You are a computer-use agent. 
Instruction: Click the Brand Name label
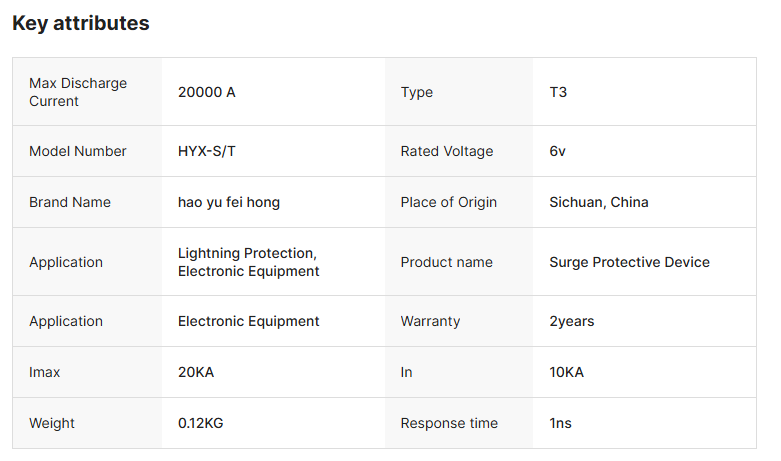pyautogui.click(x=70, y=202)
